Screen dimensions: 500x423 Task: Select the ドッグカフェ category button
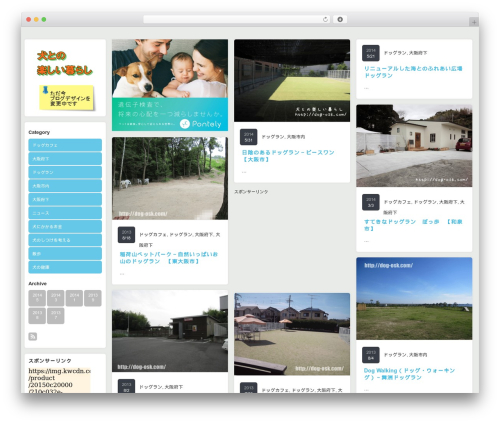pyautogui.click(x=65, y=145)
